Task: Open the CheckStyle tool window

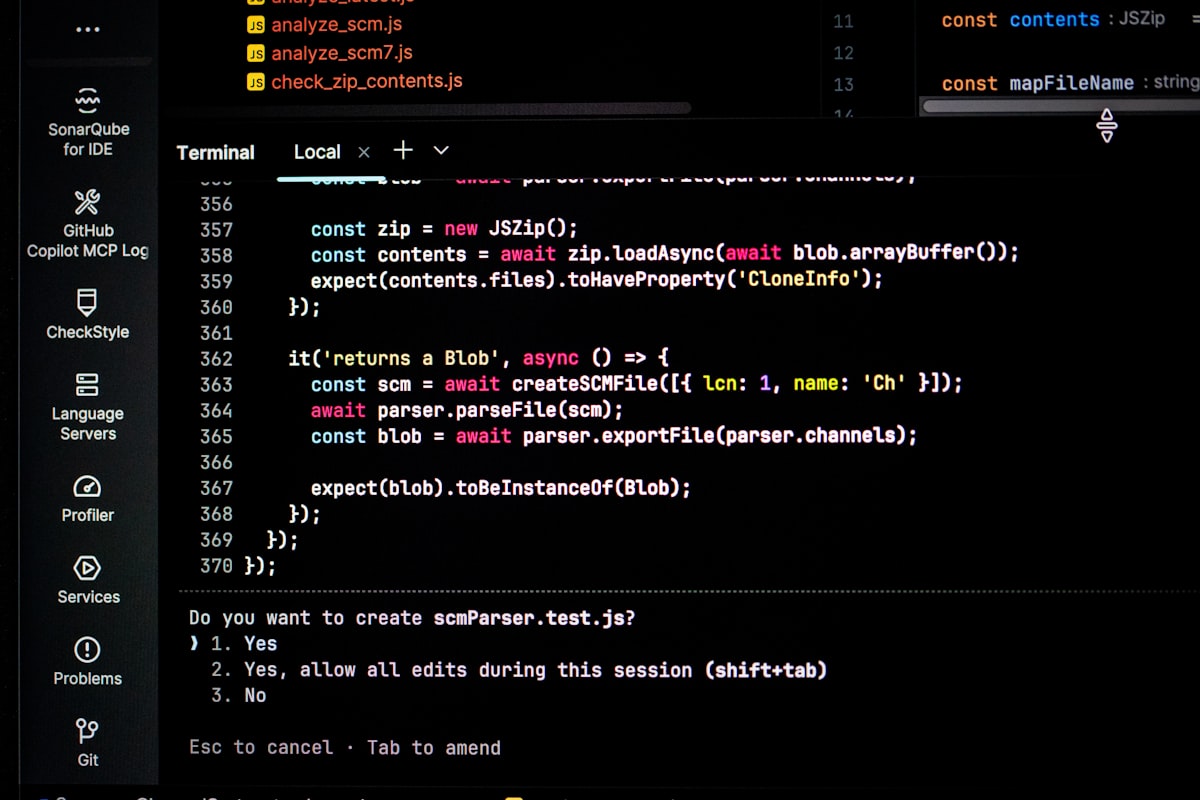Action: click(87, 313)
